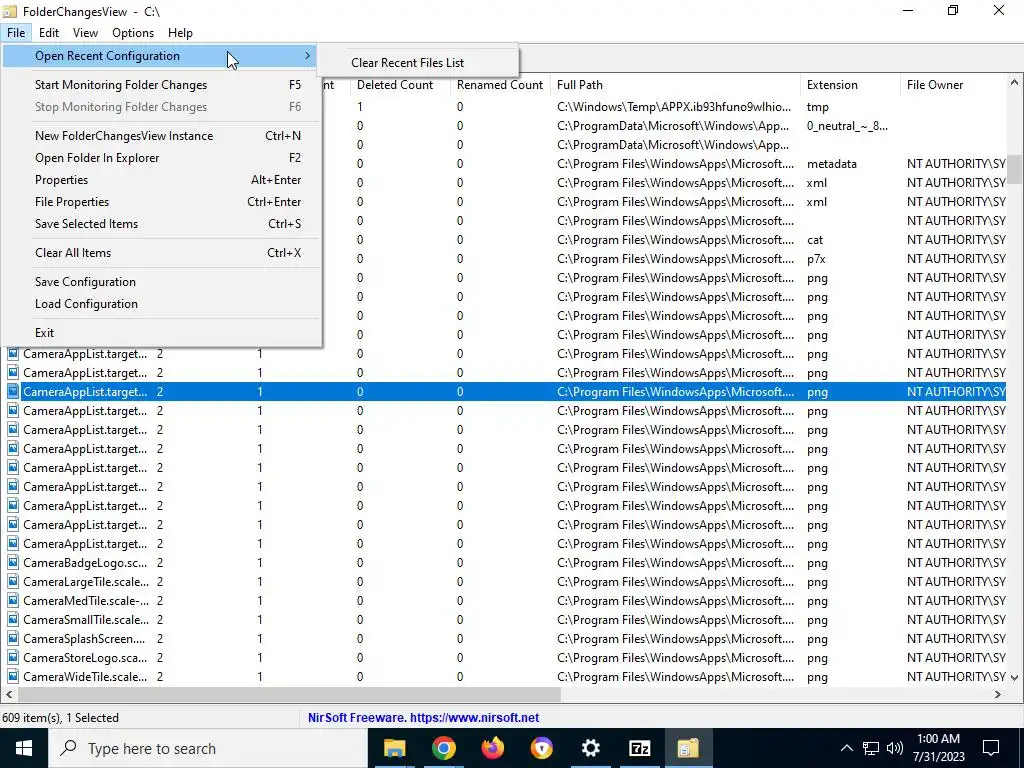Select the CameraWideTile.scale... file name
This screenshot has width=1024, height=768.
click(x=85, y=677)
